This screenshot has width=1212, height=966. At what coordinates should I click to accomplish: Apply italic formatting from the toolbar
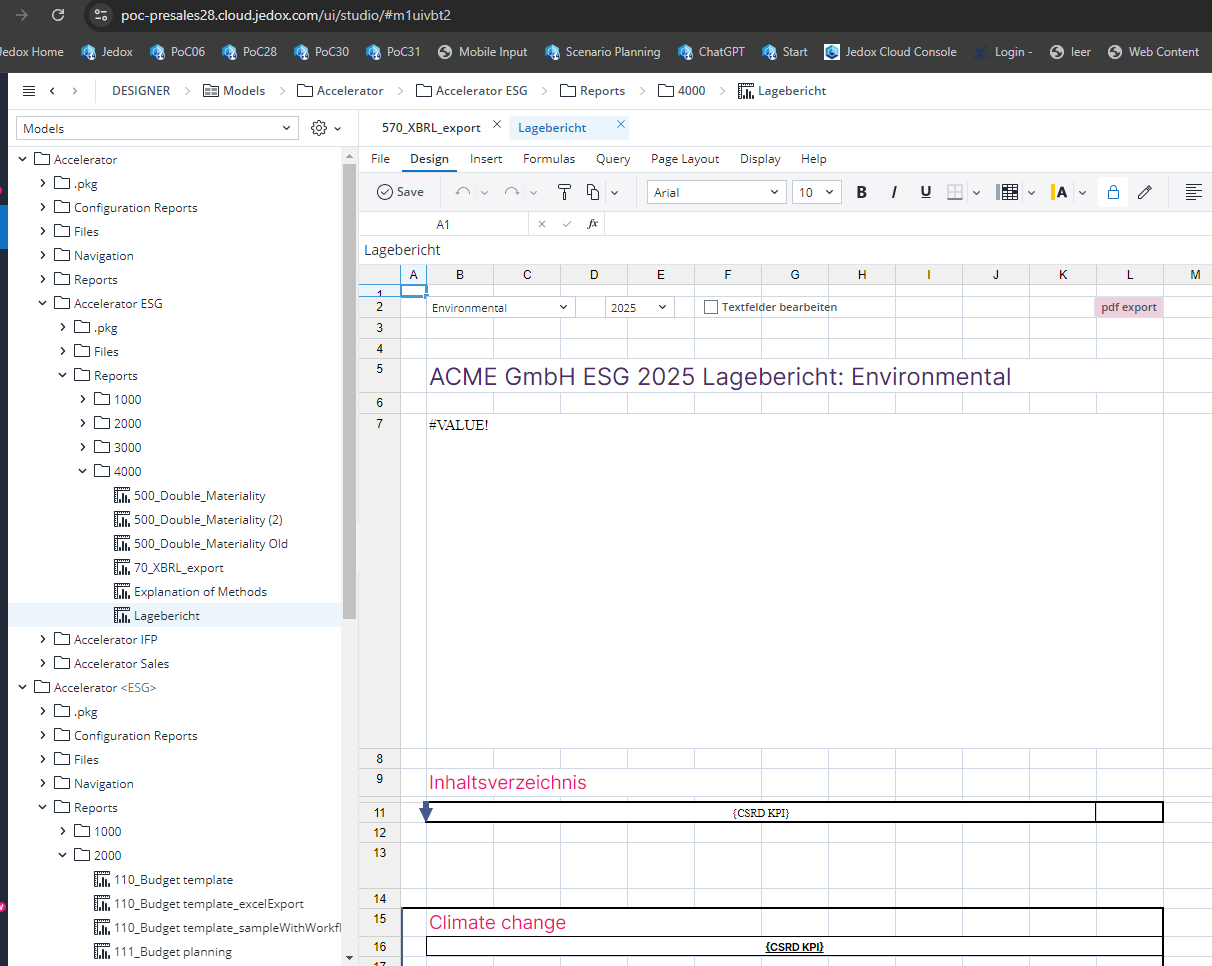coord(894,192)
